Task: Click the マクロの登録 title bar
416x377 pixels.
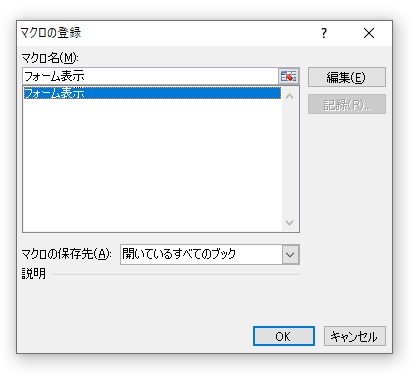Action: tap(167, 33)
